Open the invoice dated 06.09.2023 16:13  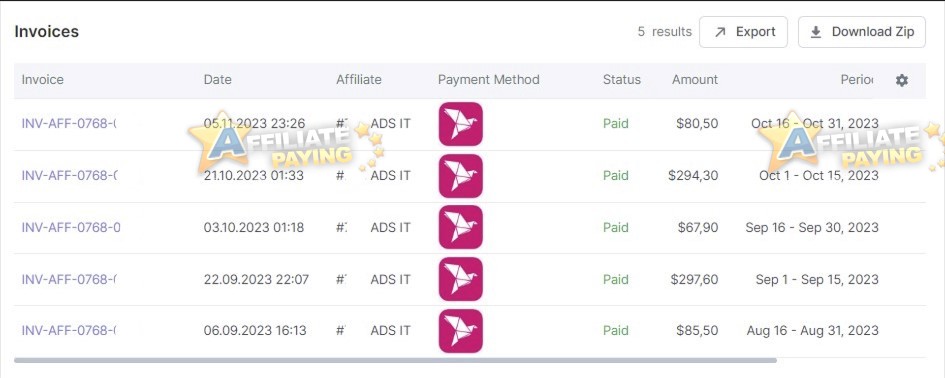tap(69, 330)
